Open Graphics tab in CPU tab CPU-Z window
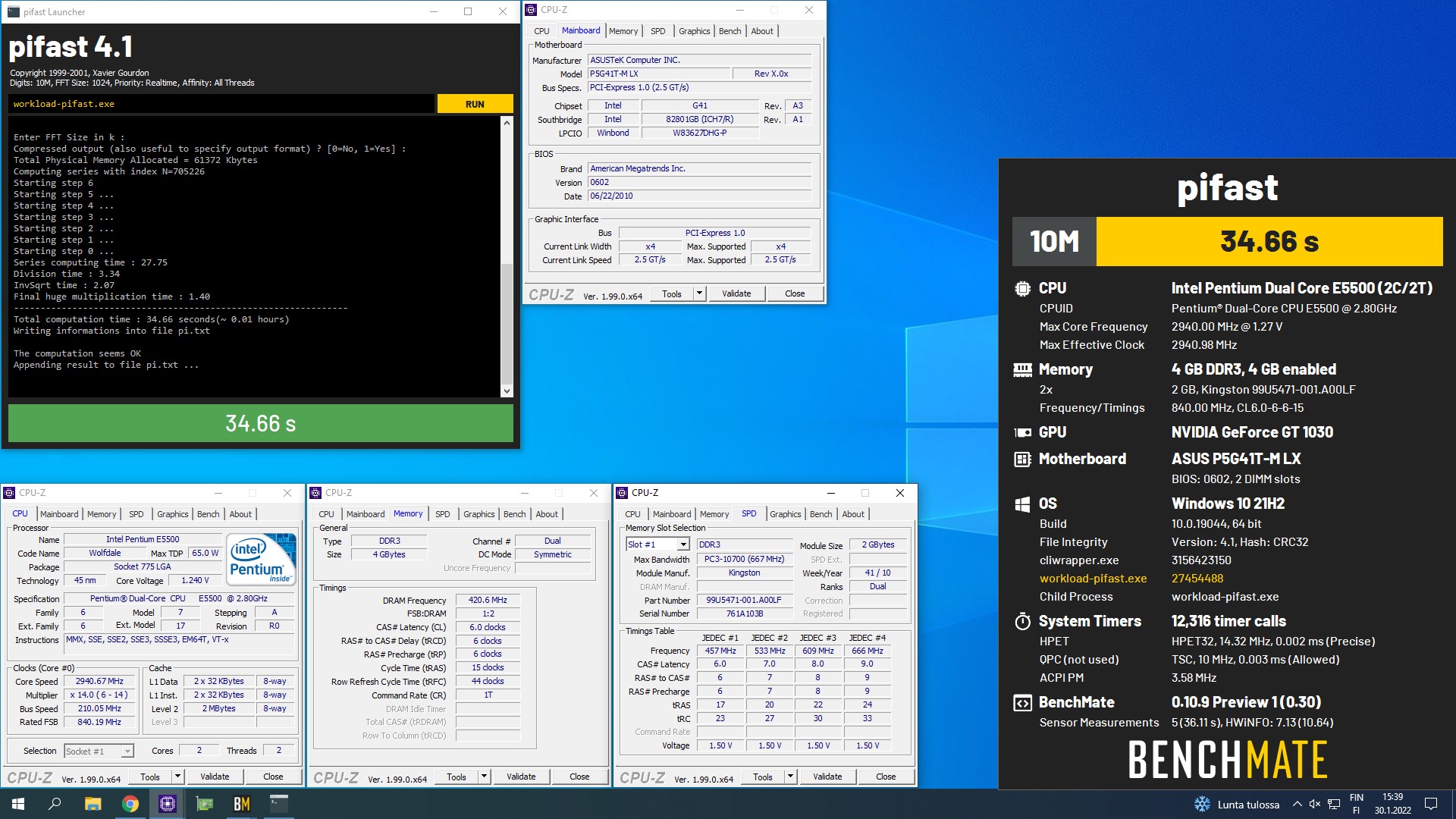 (172, 514)
